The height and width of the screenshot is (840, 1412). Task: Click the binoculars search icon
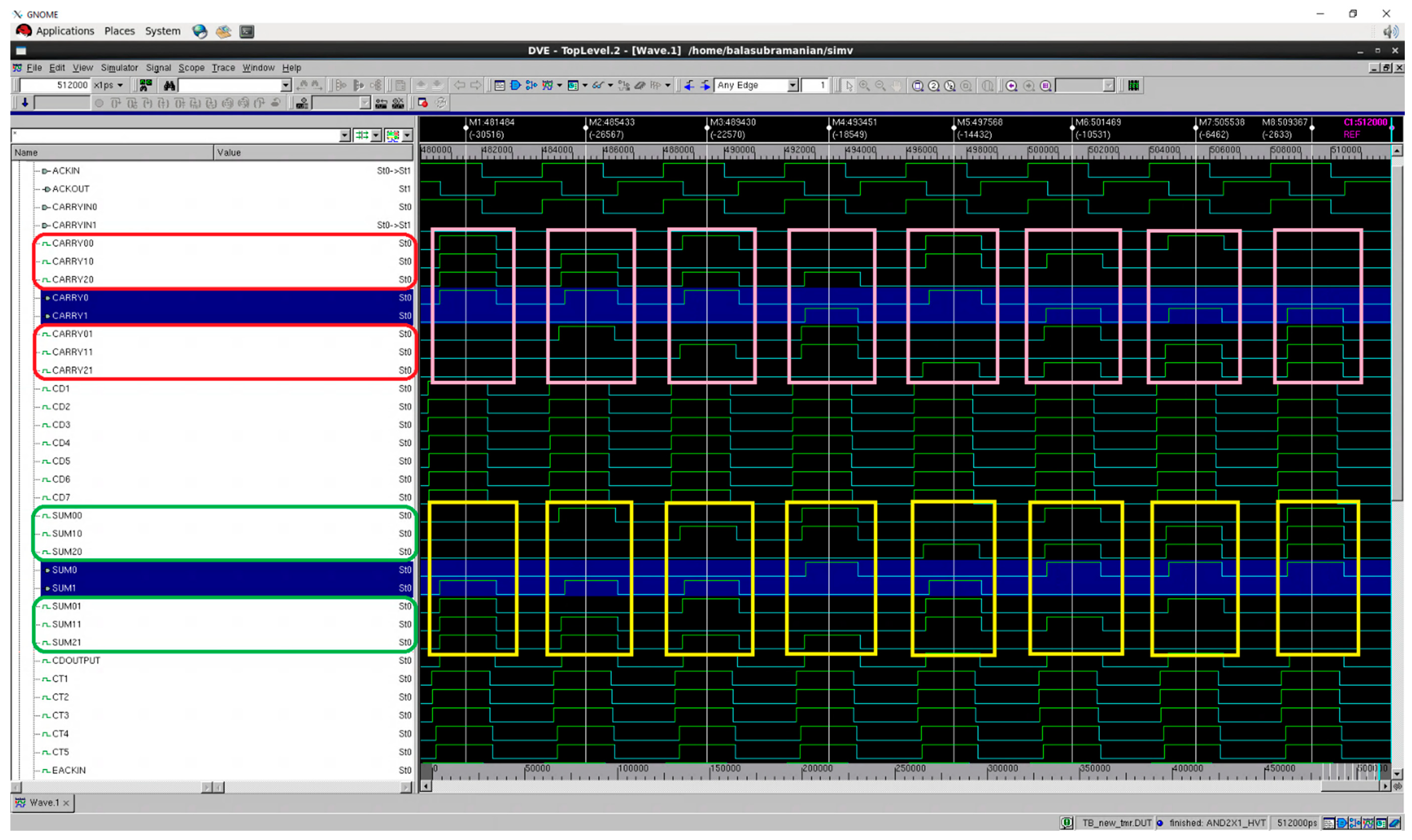tap(169, 86)
